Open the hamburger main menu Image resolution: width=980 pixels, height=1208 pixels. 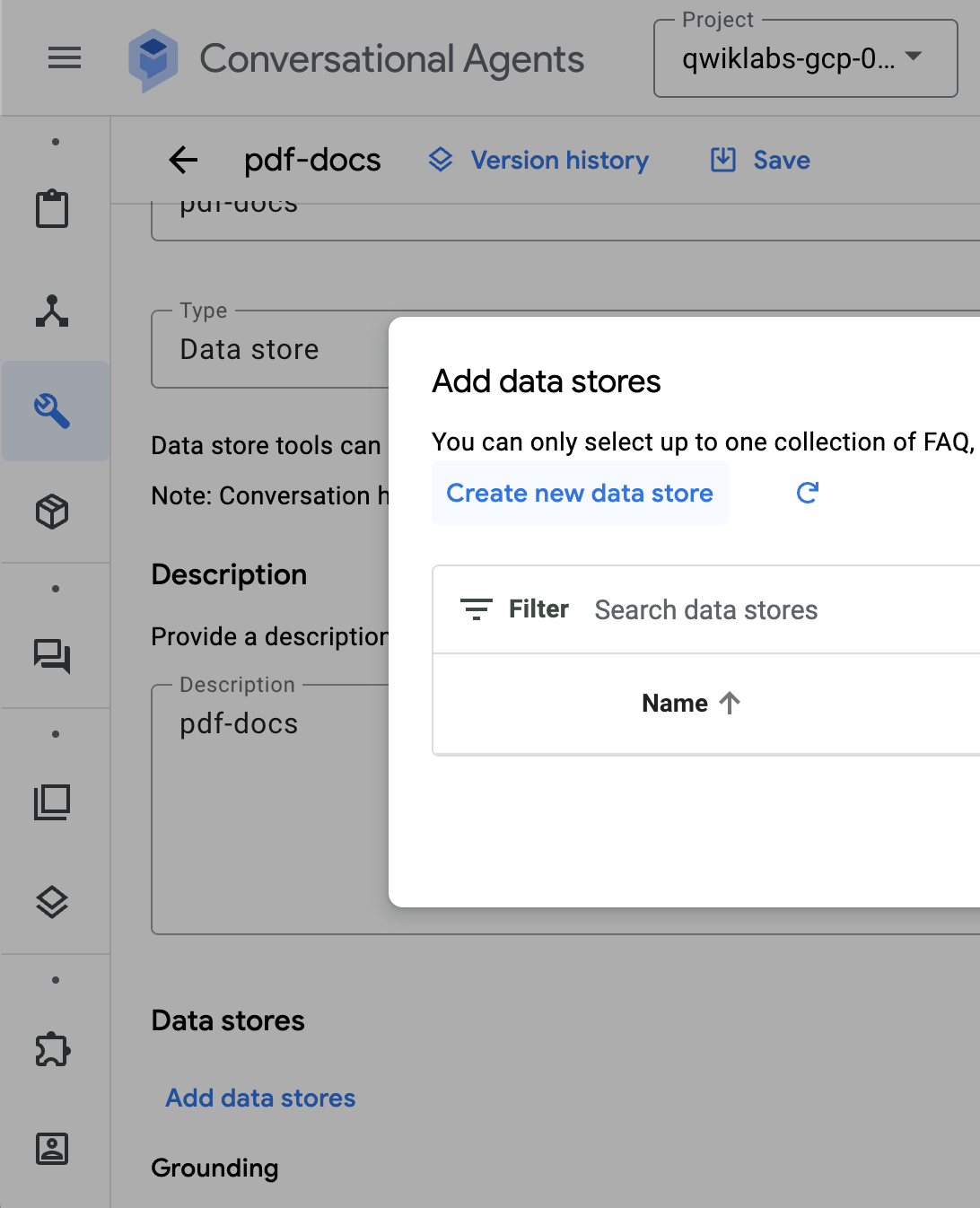tap(65, 58)
